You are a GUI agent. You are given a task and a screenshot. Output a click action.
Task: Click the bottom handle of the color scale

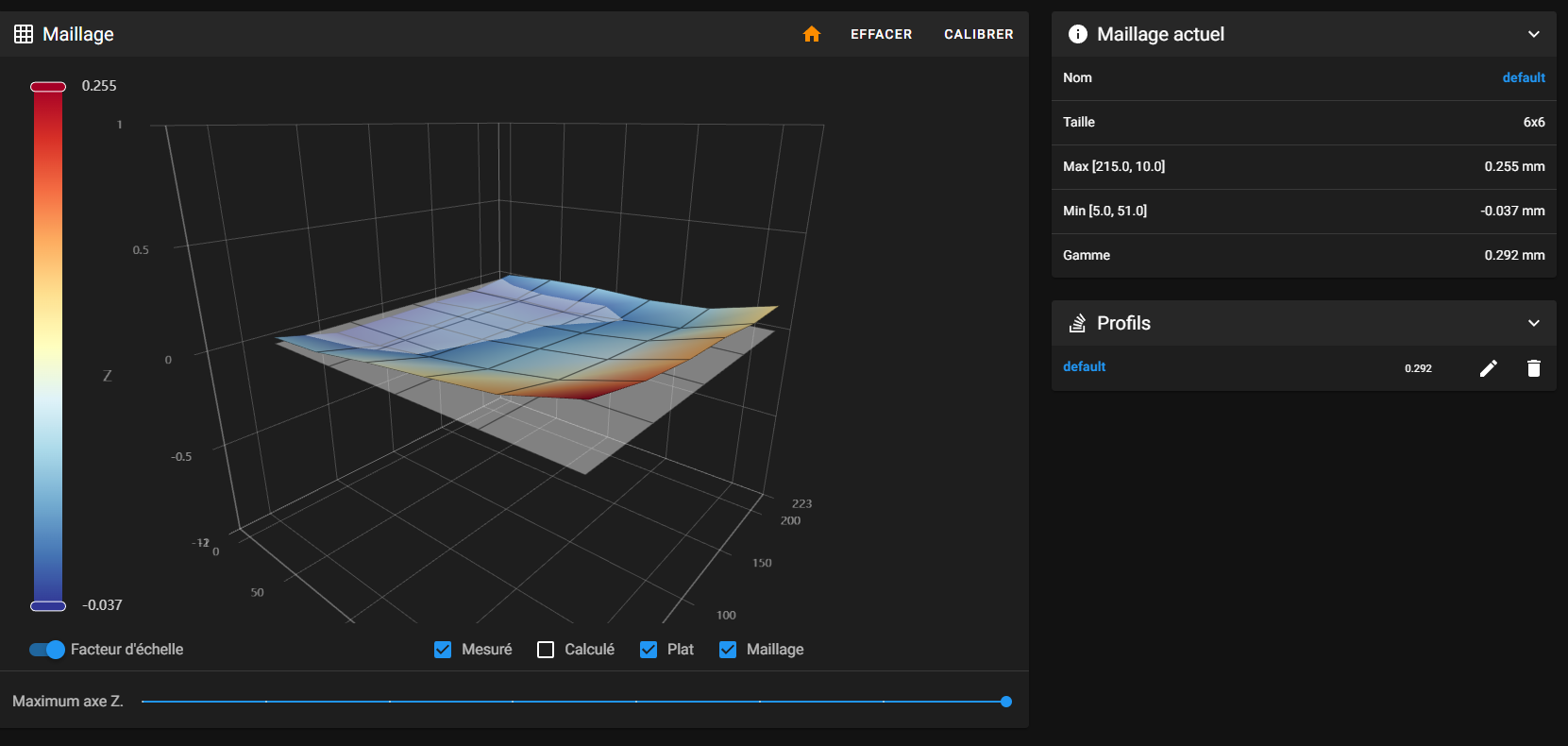[x=48, y=606]
